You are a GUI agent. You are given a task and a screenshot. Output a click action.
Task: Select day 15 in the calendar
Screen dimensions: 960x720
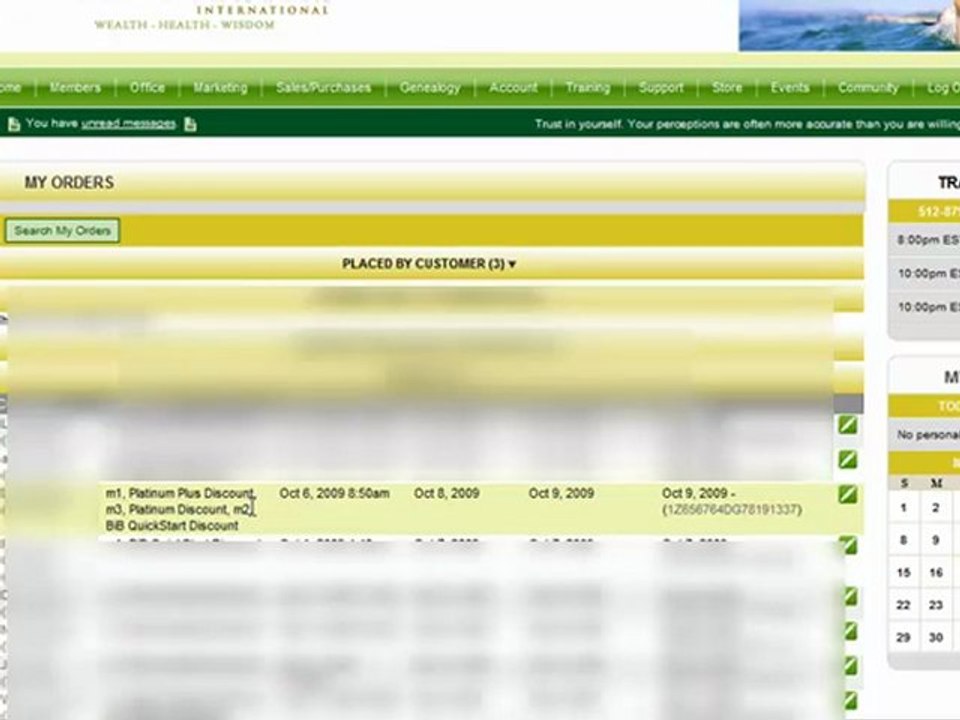click(904, 572)
